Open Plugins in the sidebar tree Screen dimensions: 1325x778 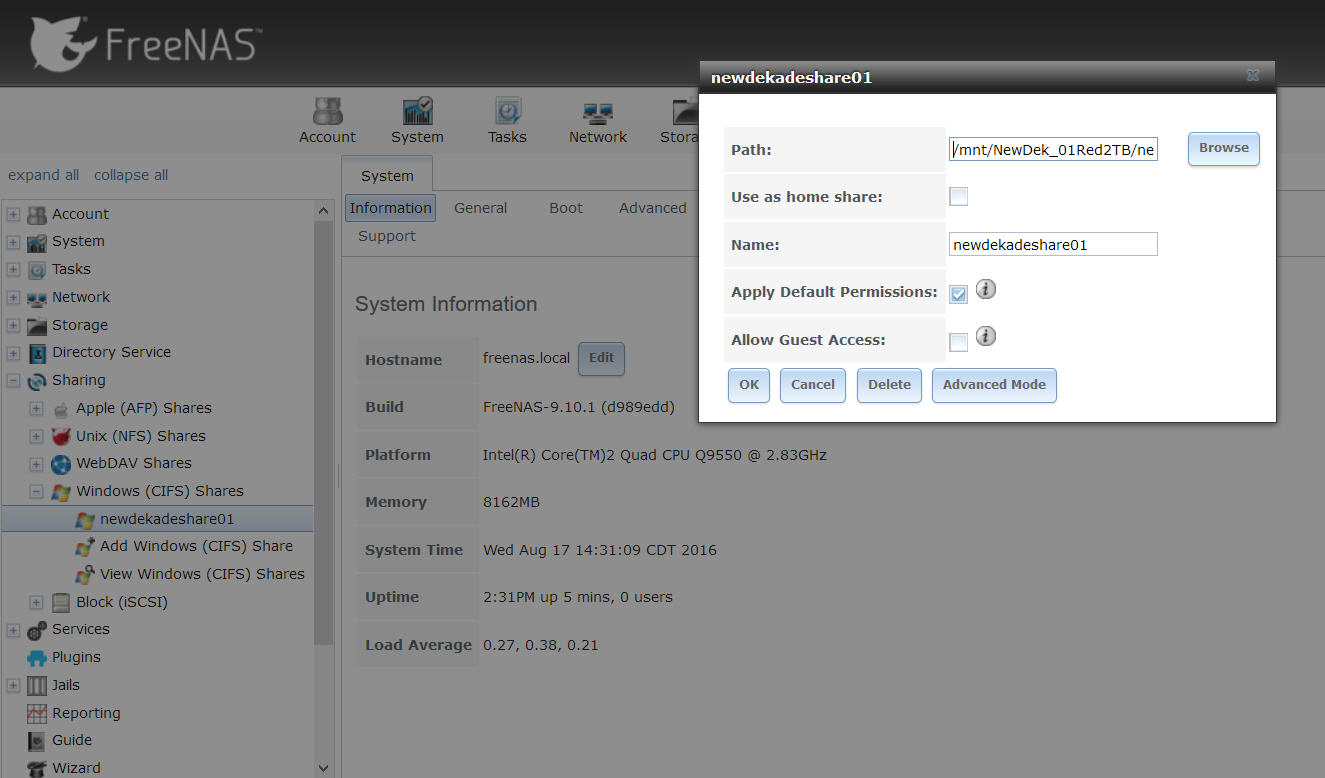pos(76,657)
